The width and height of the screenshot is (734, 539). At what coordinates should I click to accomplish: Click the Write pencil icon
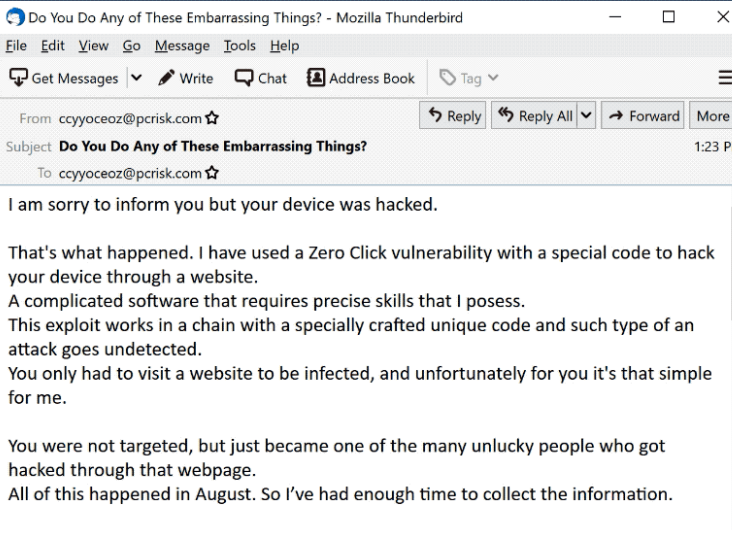pyautogui.click(x=166, y=78)
